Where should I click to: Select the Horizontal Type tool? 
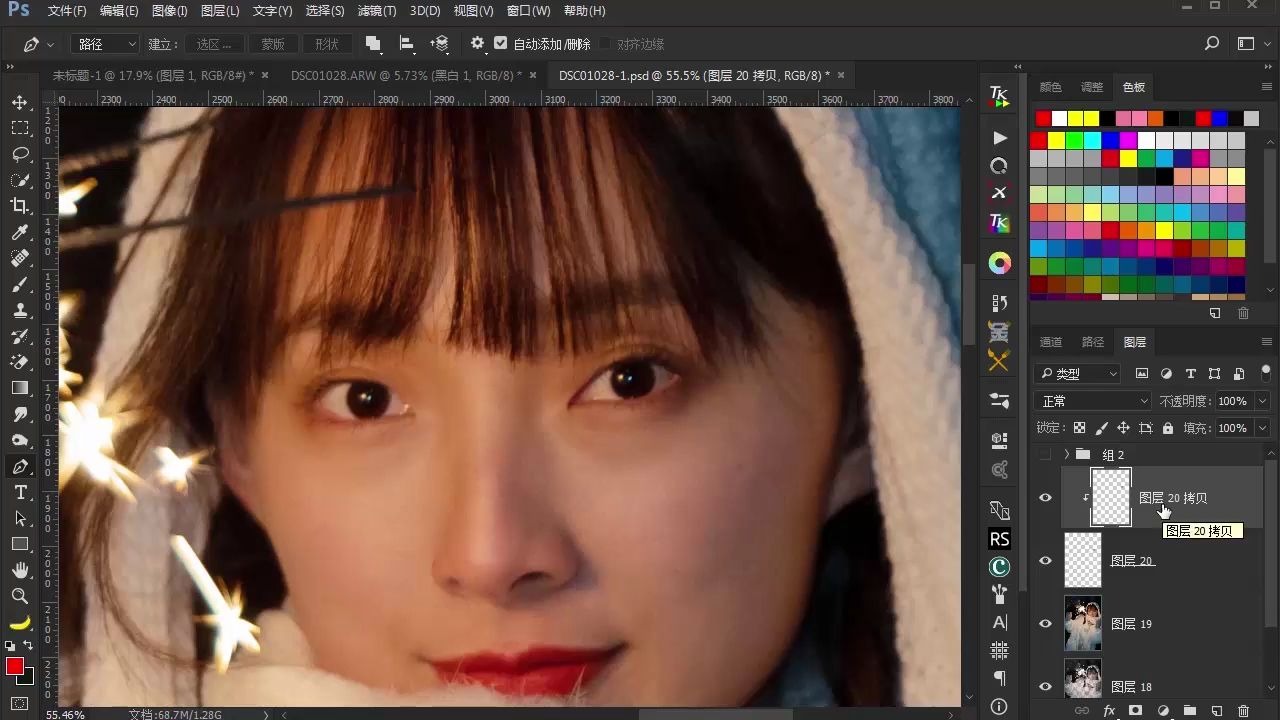20,492
